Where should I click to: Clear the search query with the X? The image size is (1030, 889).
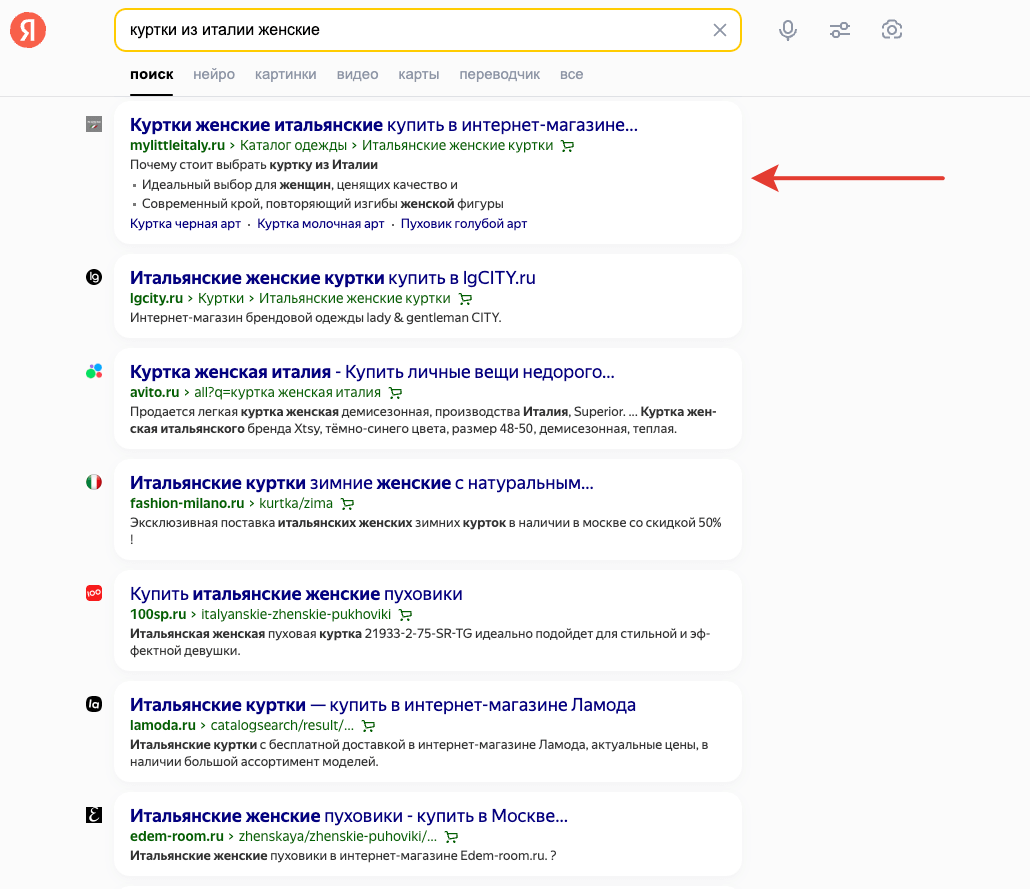click(720, 30)
